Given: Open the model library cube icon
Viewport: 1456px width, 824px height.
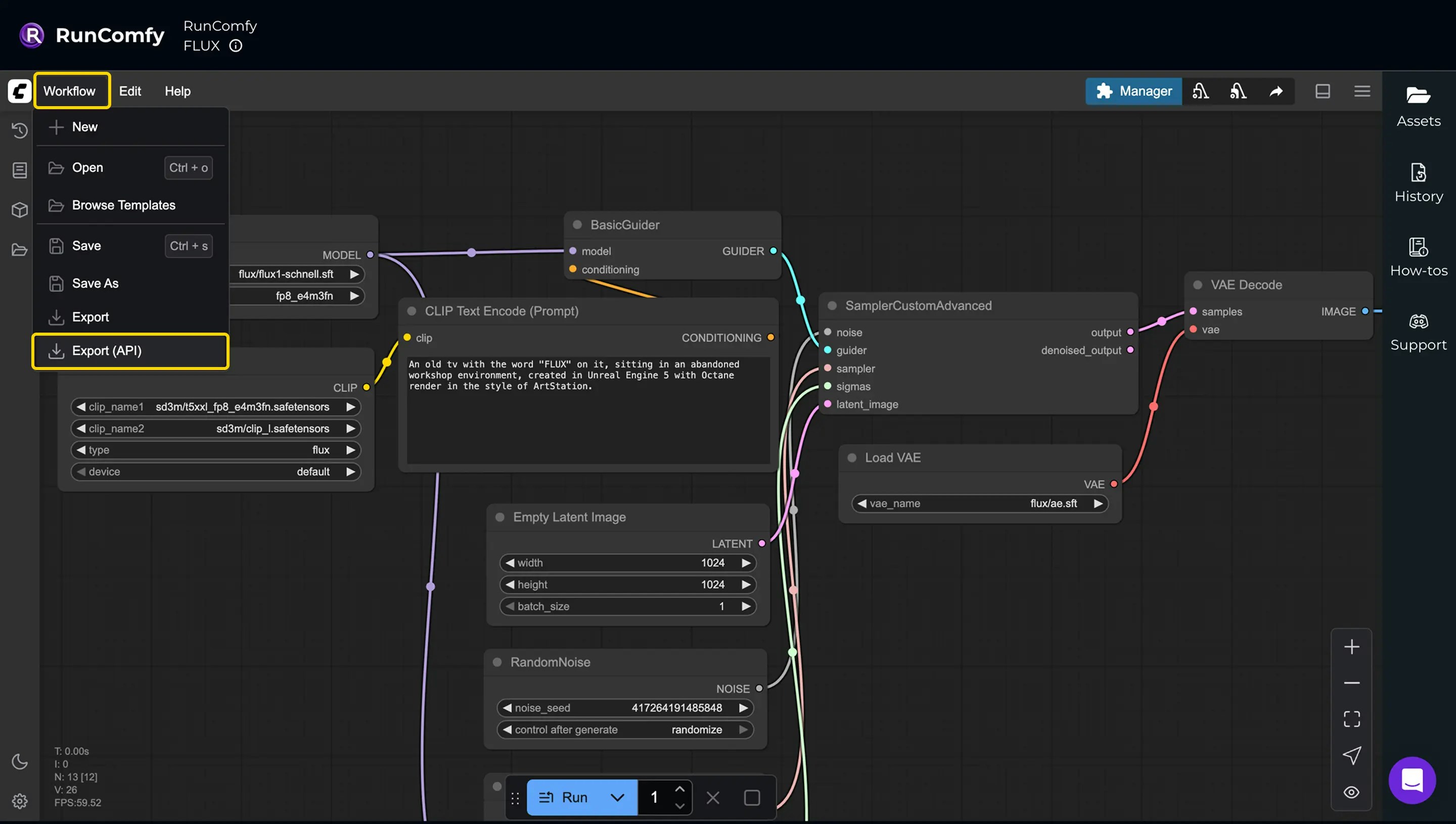Looking at the screenshot, I should pos(20,210).
